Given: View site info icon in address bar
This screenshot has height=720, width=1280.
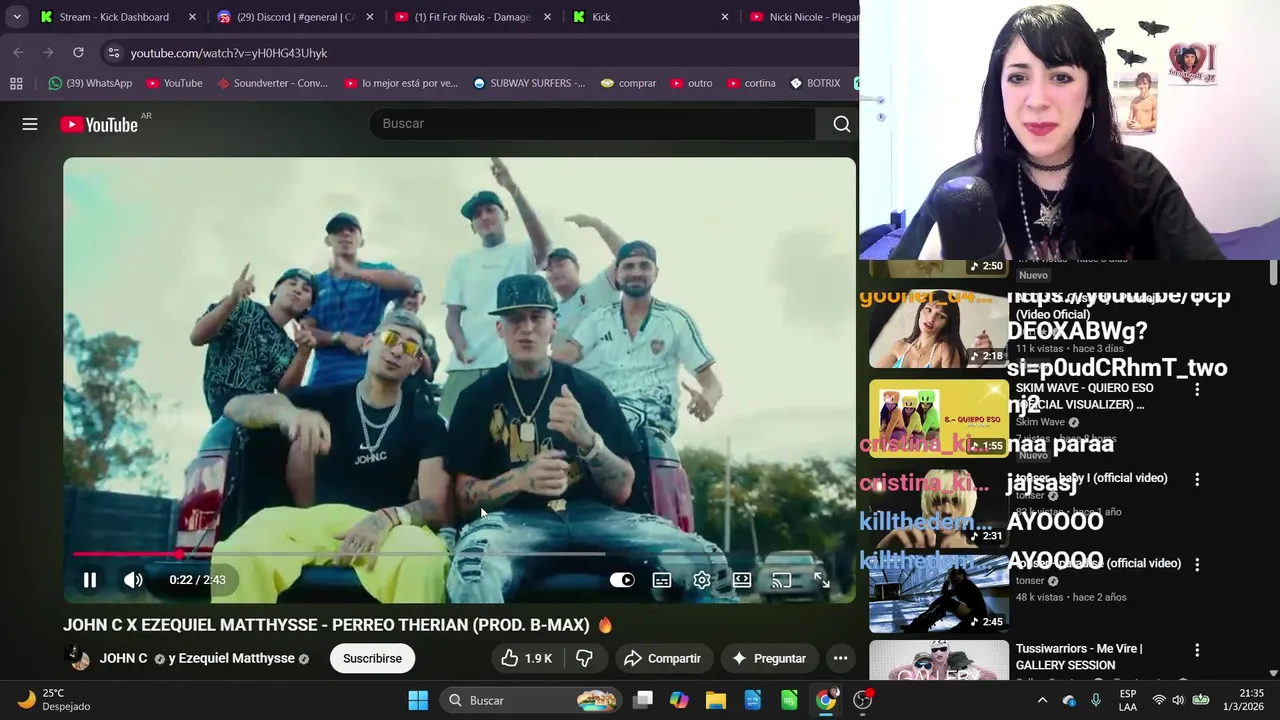Looking at the screenshot, I should click(x=113, y=53).
